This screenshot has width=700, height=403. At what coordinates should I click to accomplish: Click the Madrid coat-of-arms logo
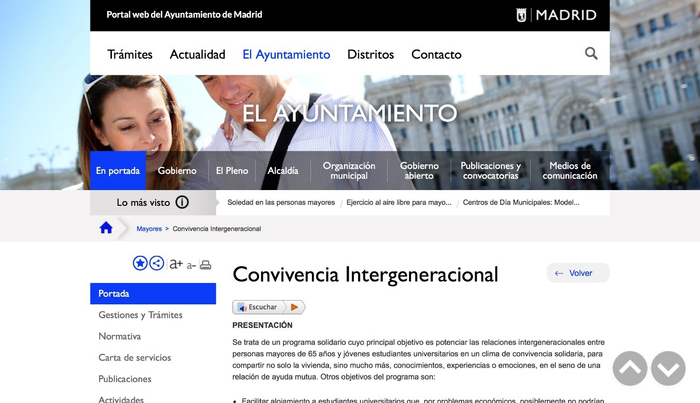point(521,15)
